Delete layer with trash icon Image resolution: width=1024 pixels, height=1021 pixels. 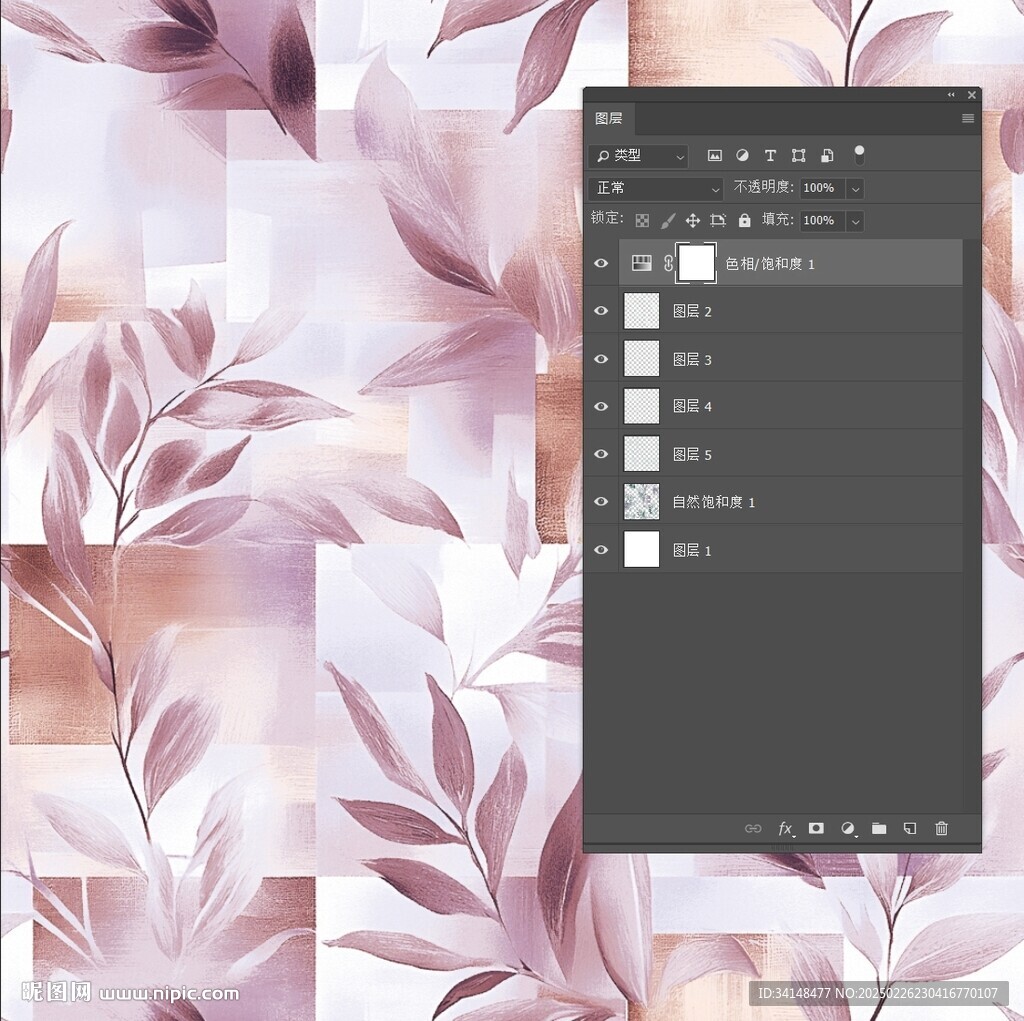(x=941, y=828)
